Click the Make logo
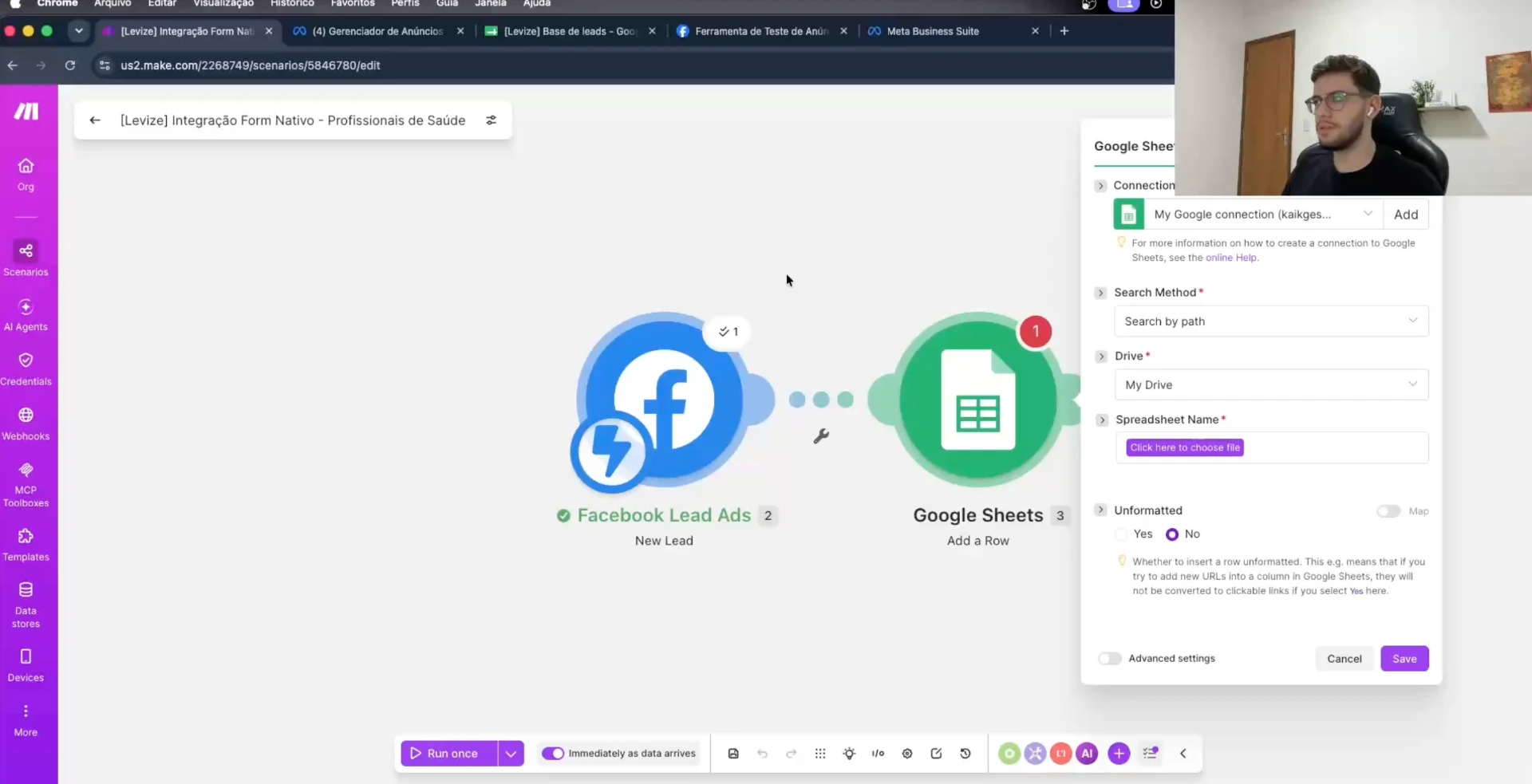Viewport: 1532px width, 784px height. pyautogui.click(x=26, y=112)
